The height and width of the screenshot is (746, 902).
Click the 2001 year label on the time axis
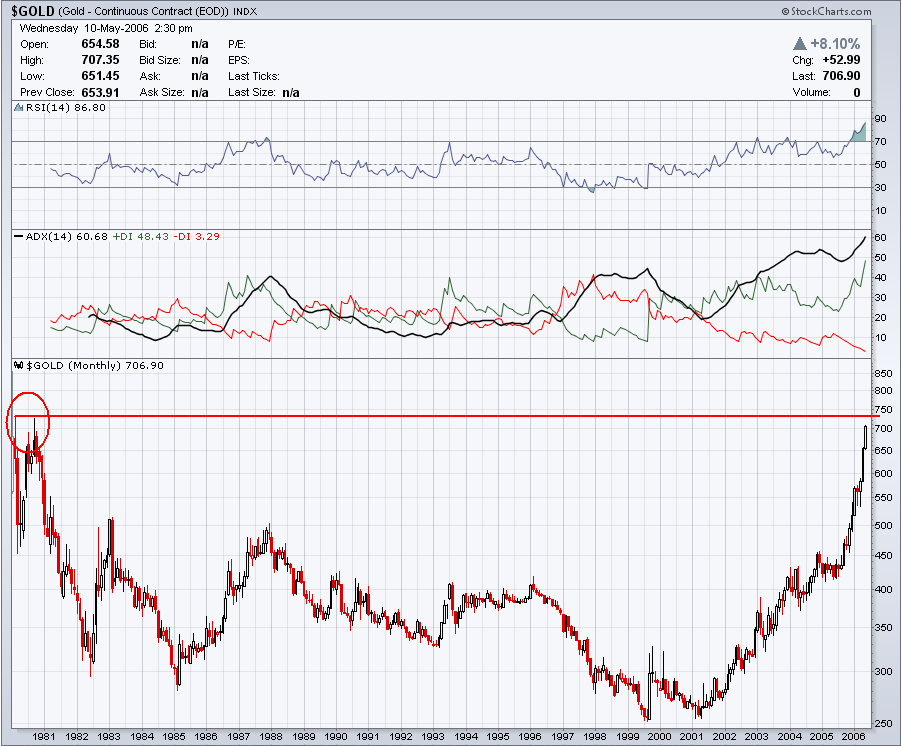(692, 737)
